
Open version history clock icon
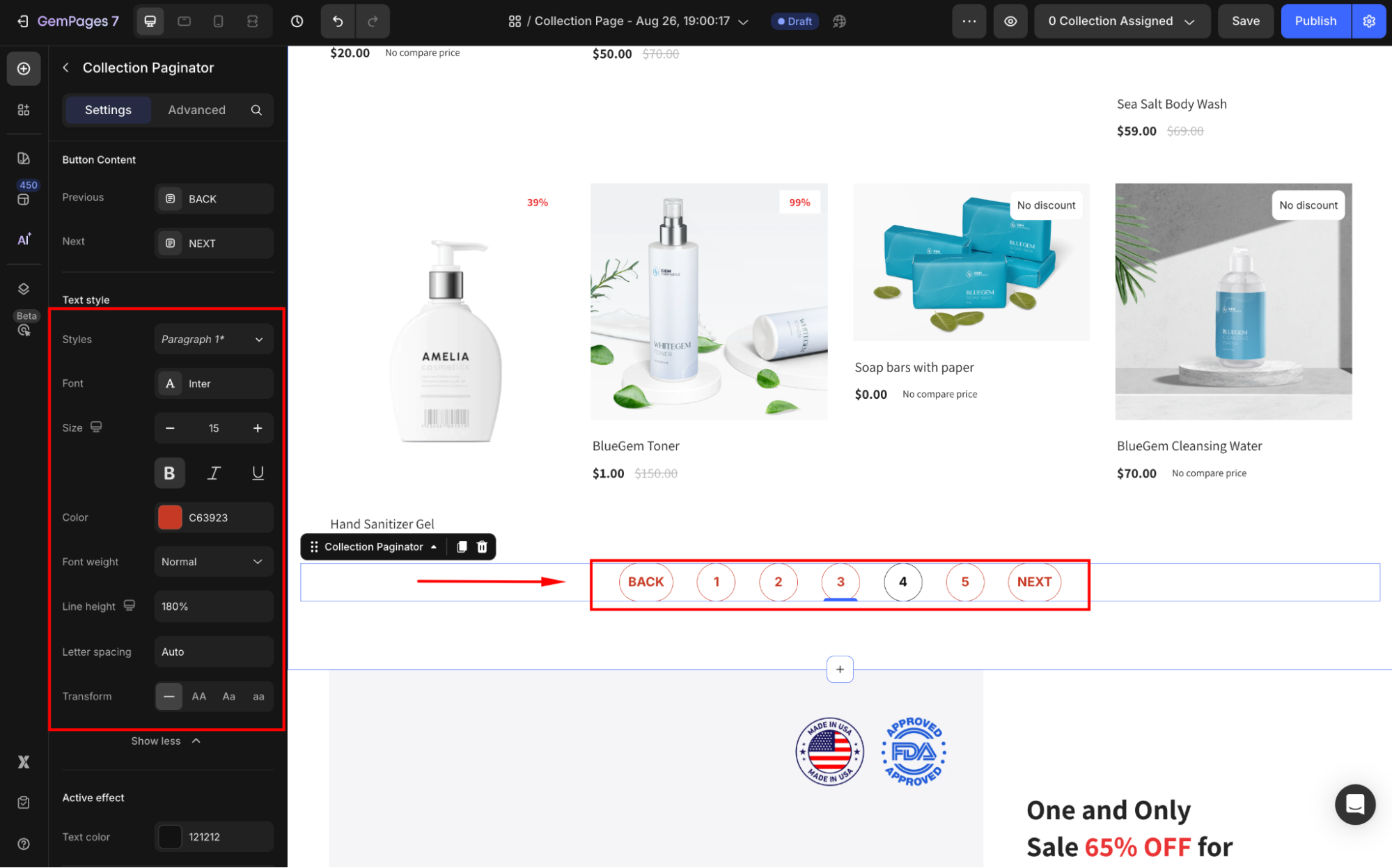[x=297, y=21]
